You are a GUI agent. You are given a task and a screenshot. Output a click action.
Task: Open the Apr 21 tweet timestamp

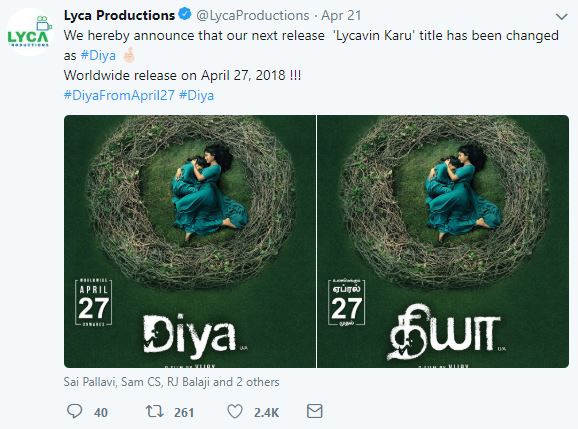(341, 15)
